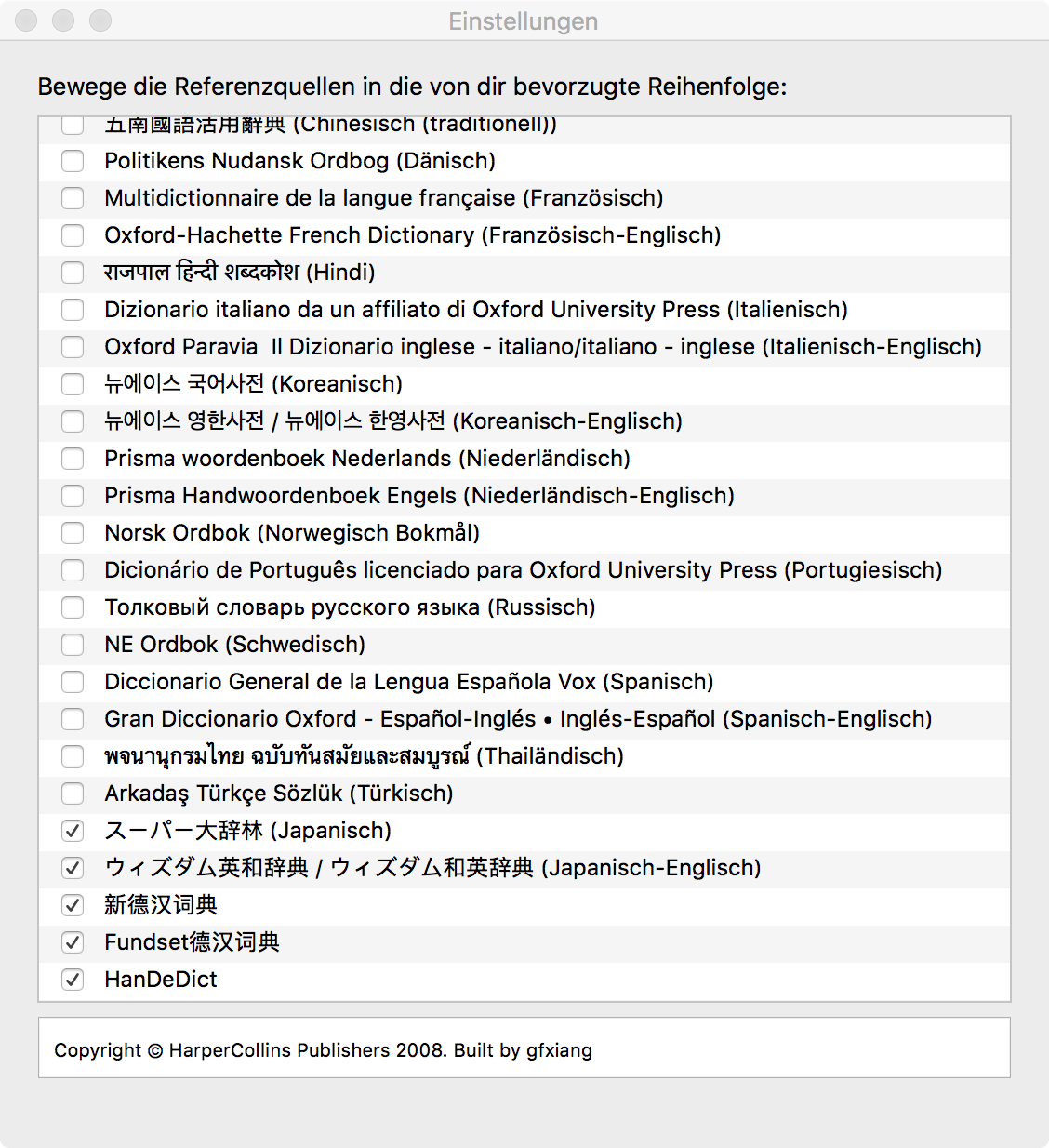The image size is (1049, 1148).
Task: Disable the Japanisch-Englisch dictionary checkbox
Action: [73, 868]
